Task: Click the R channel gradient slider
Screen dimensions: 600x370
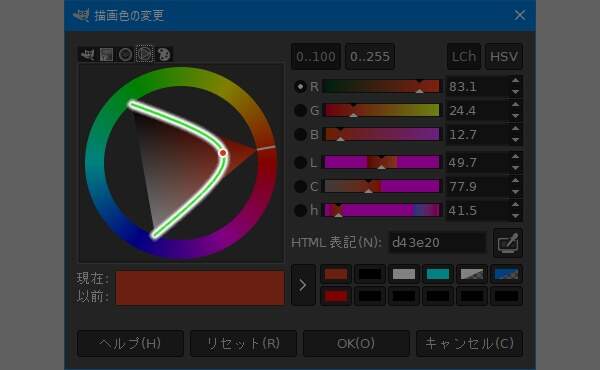Action: [382, 86]
